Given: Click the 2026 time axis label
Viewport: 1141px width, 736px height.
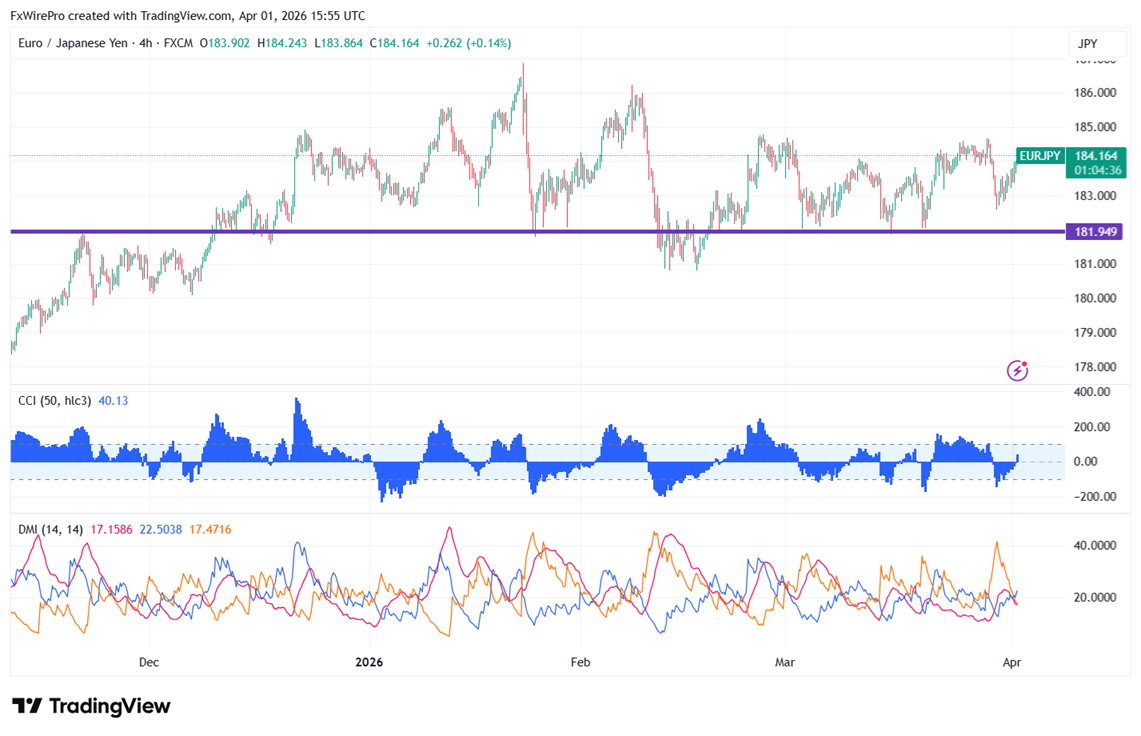Looking at the screenshot, I should [x=369, y=662].
